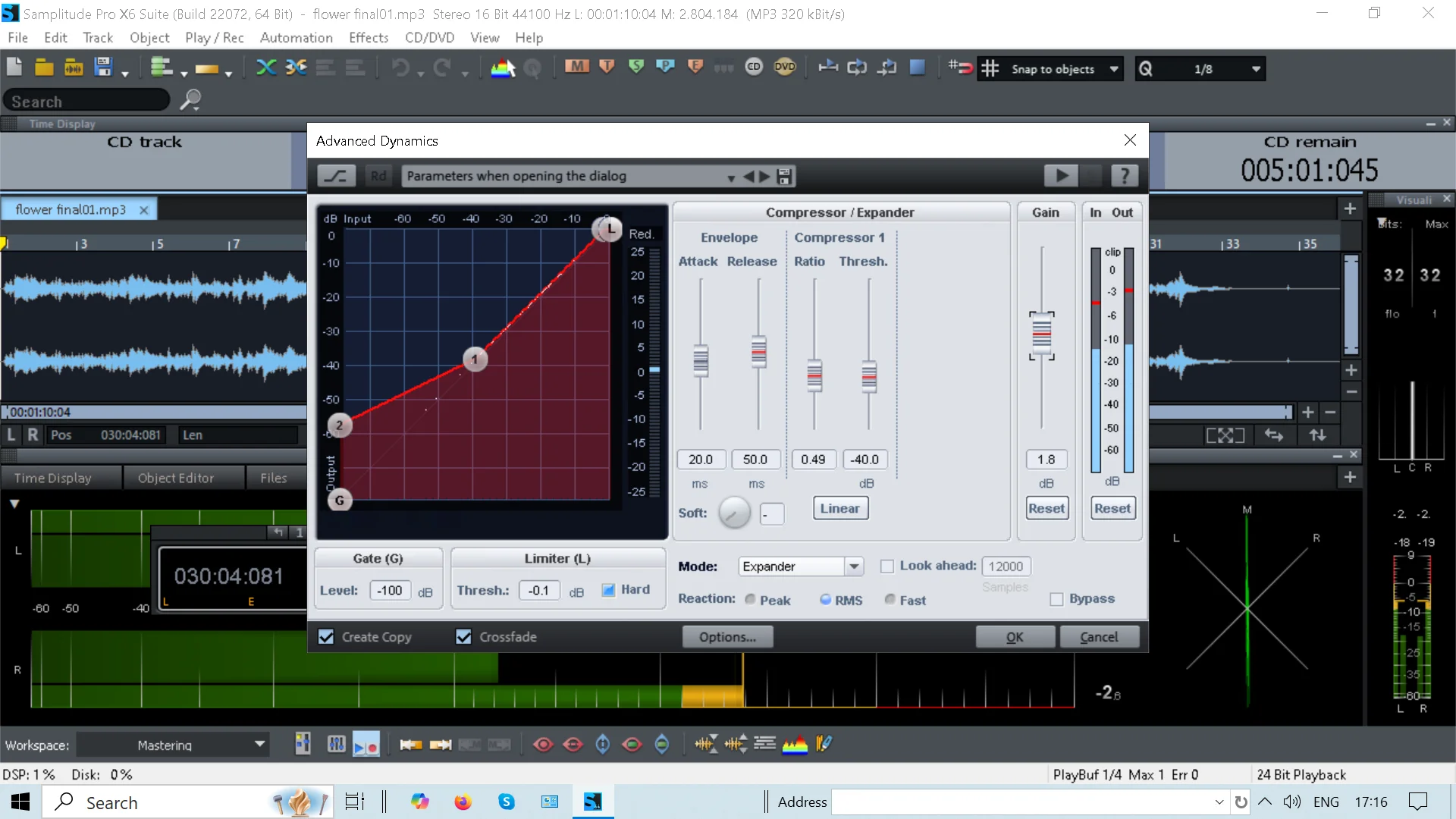
Task: Click the orange M marker icon
Action: (576, 67)
